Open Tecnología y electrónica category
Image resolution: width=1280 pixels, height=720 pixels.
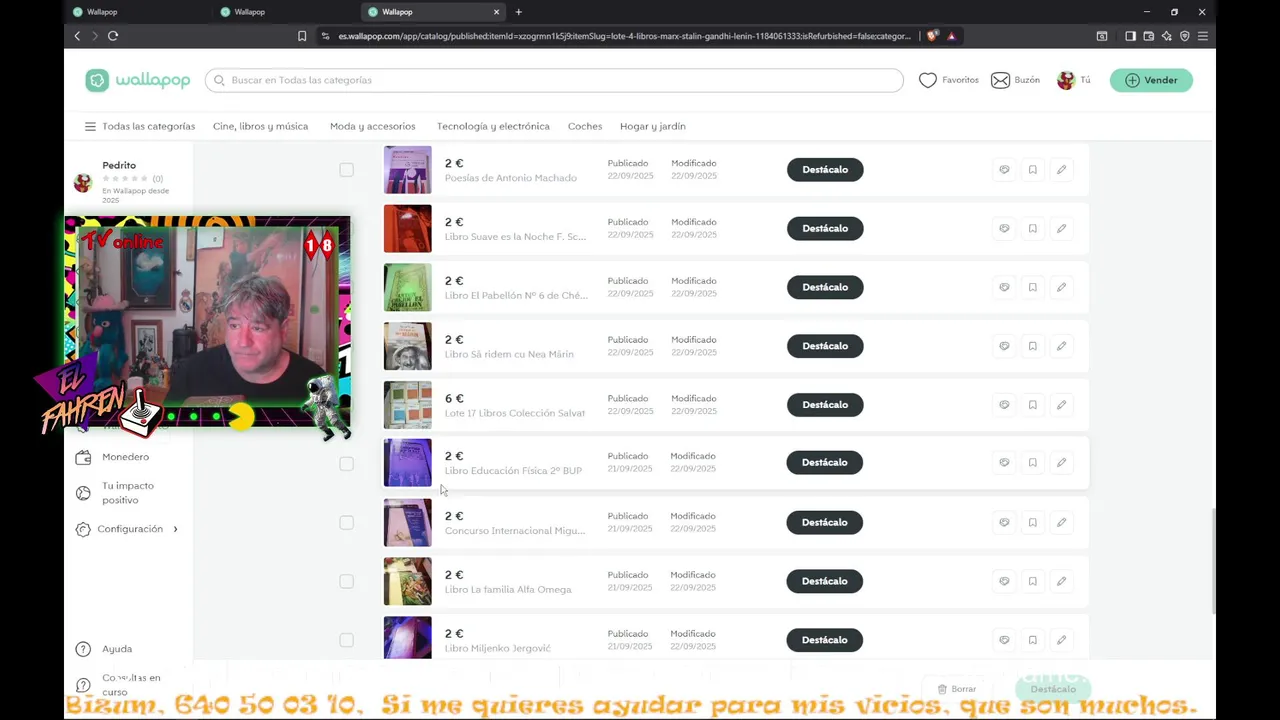pos(493,127)
